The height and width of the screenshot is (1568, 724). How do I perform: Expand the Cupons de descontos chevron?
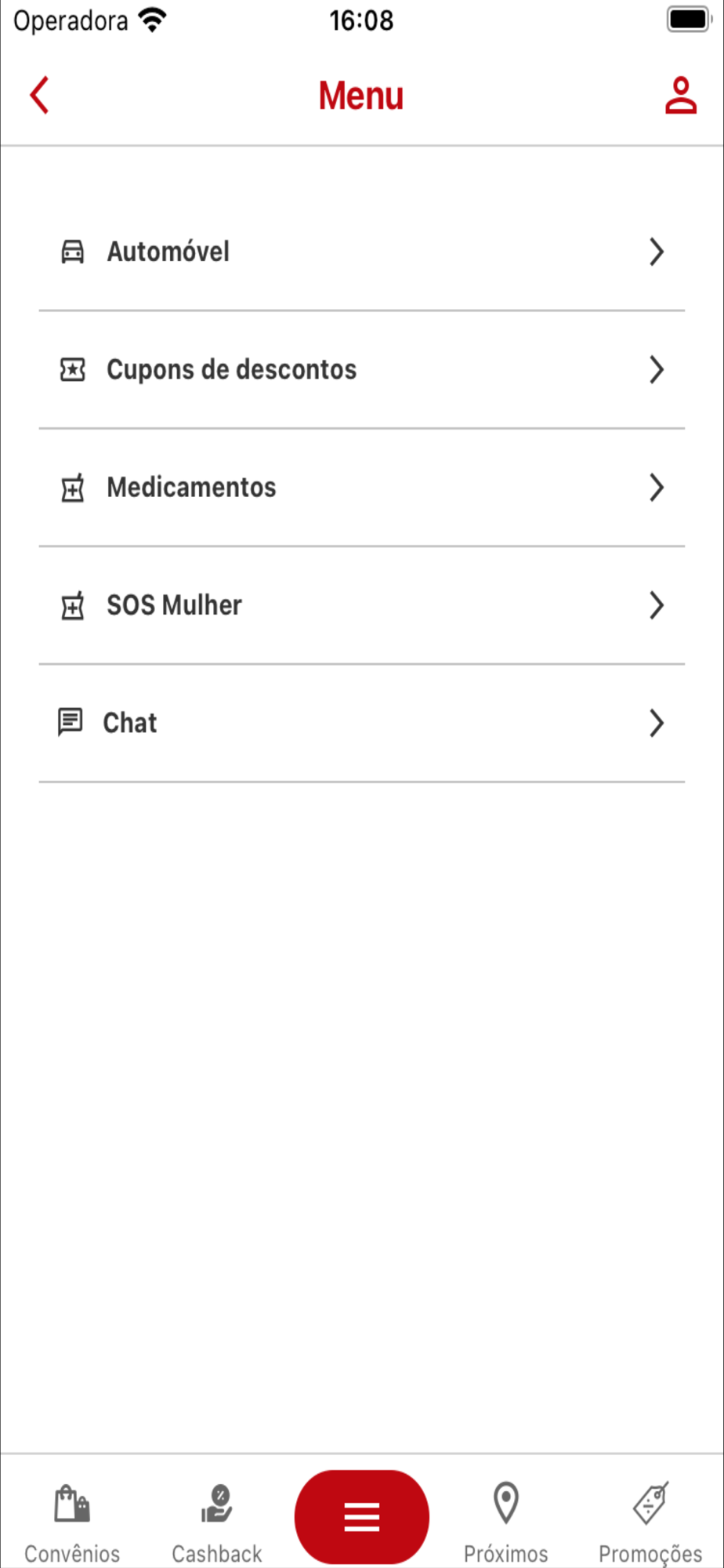click(657, 369)
